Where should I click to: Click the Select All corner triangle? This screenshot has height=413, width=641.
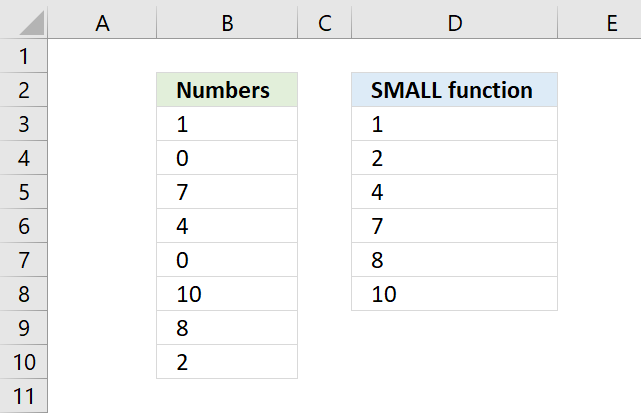click(32, 23)
